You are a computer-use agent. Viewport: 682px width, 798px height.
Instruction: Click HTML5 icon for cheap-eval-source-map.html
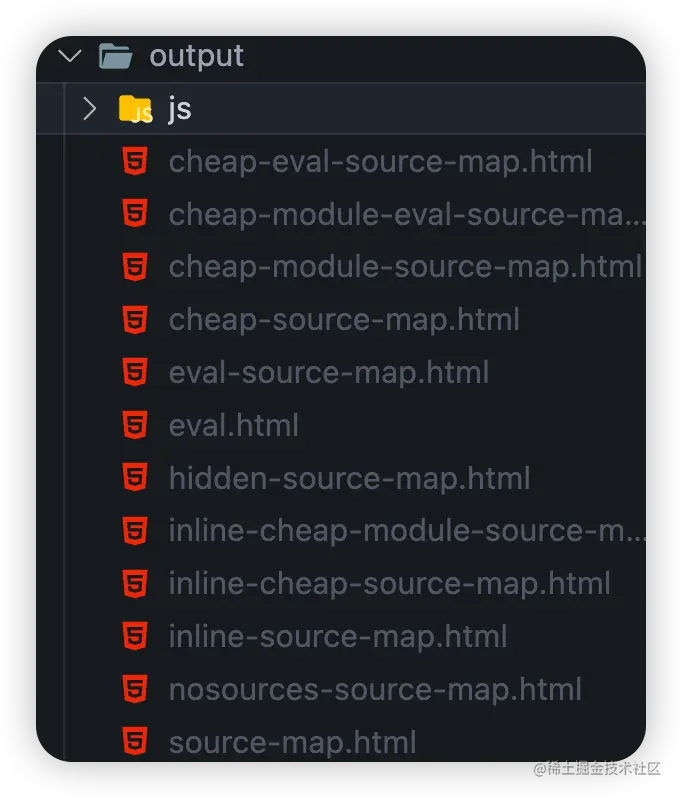click(x=135, y=161)
